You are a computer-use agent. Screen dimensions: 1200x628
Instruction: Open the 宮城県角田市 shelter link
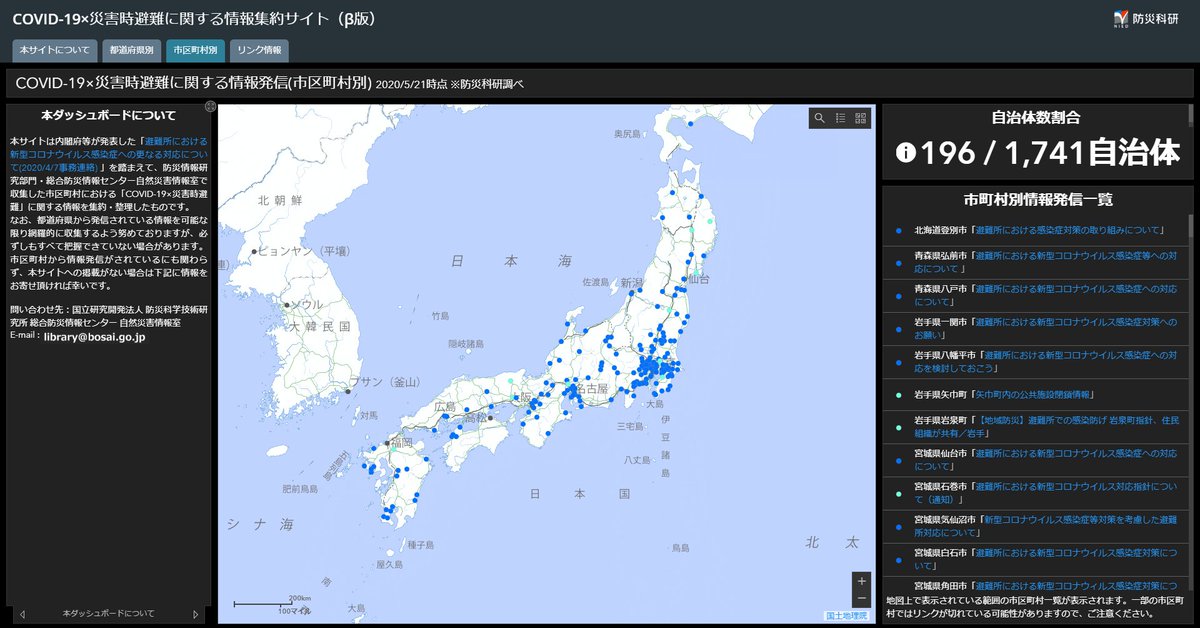click(x=1076, y=585)
